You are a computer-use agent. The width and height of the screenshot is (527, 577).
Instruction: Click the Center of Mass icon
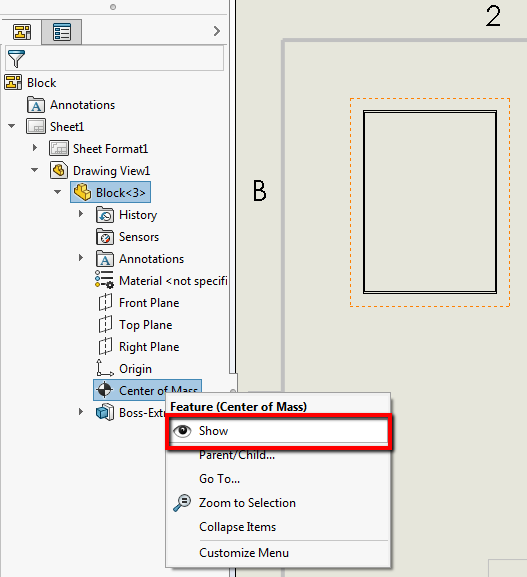[105, 390]
